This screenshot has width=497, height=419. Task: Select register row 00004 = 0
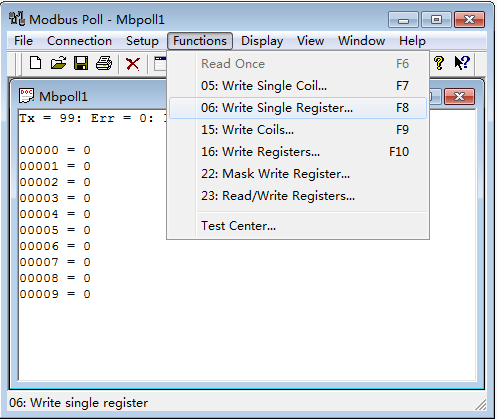coord(55,214)
